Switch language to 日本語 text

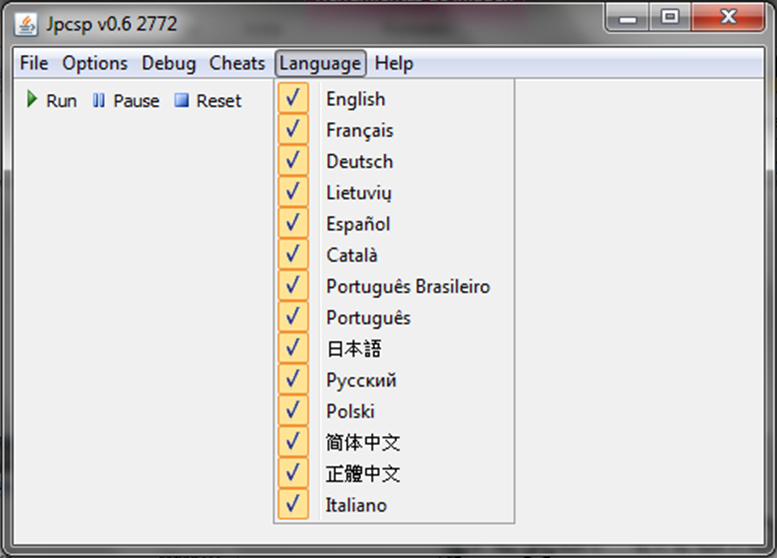354,349
